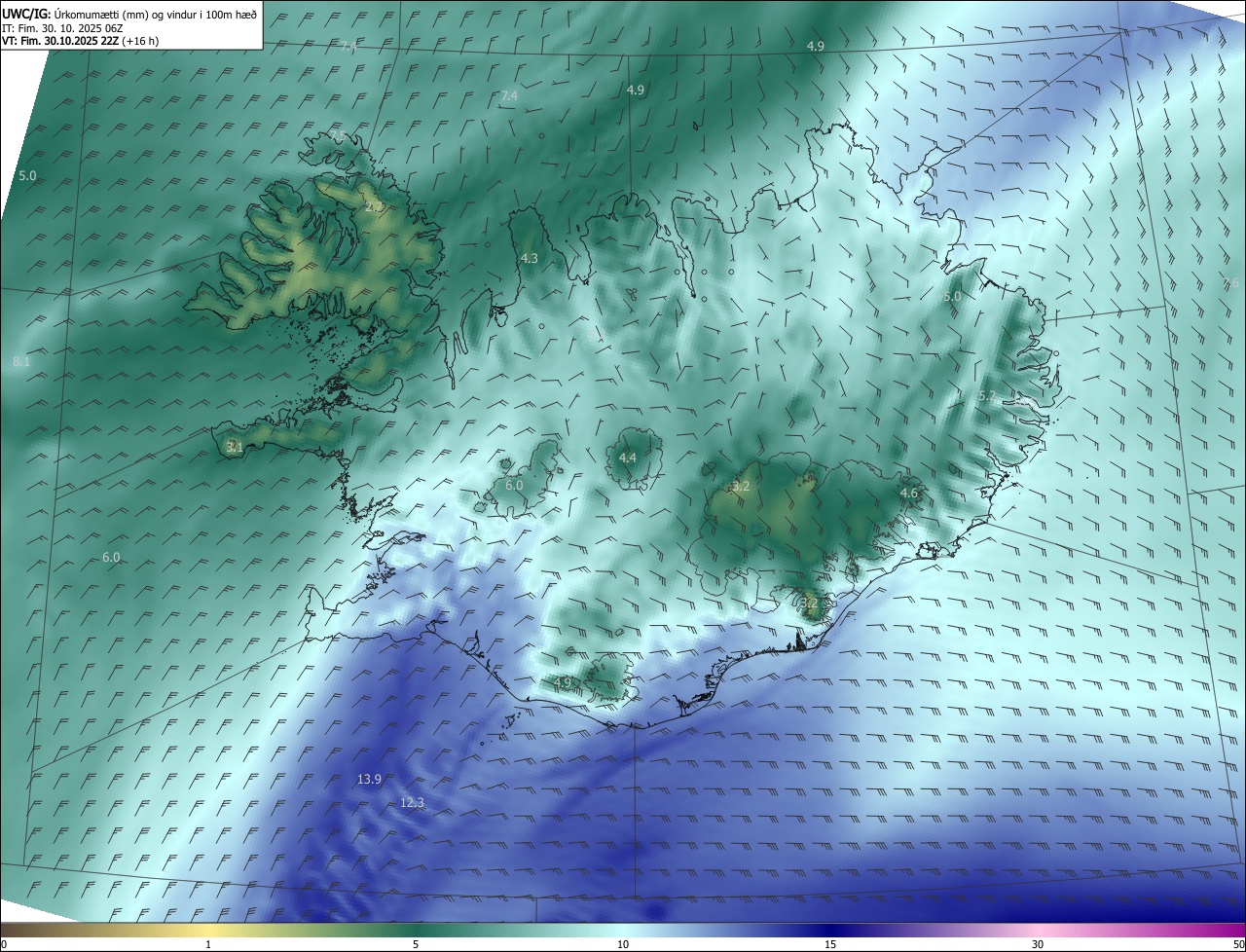
Task: Click the 12.3 value over the ocean
Action: 412,803
